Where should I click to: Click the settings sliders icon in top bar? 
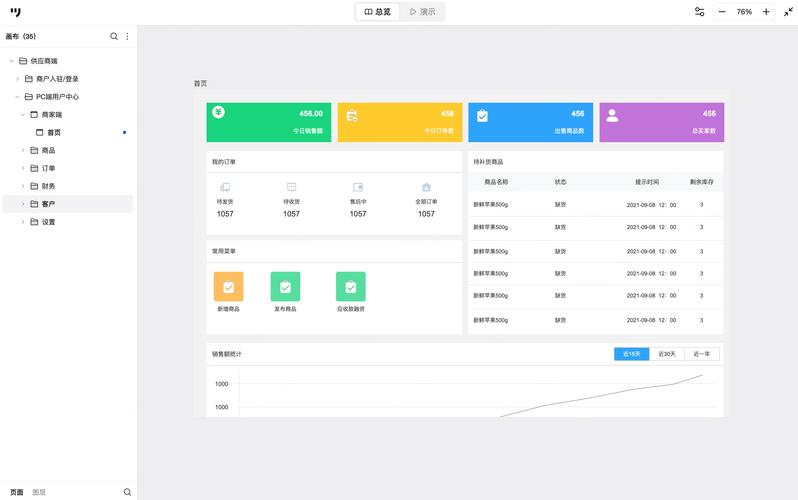click(699, 12)
